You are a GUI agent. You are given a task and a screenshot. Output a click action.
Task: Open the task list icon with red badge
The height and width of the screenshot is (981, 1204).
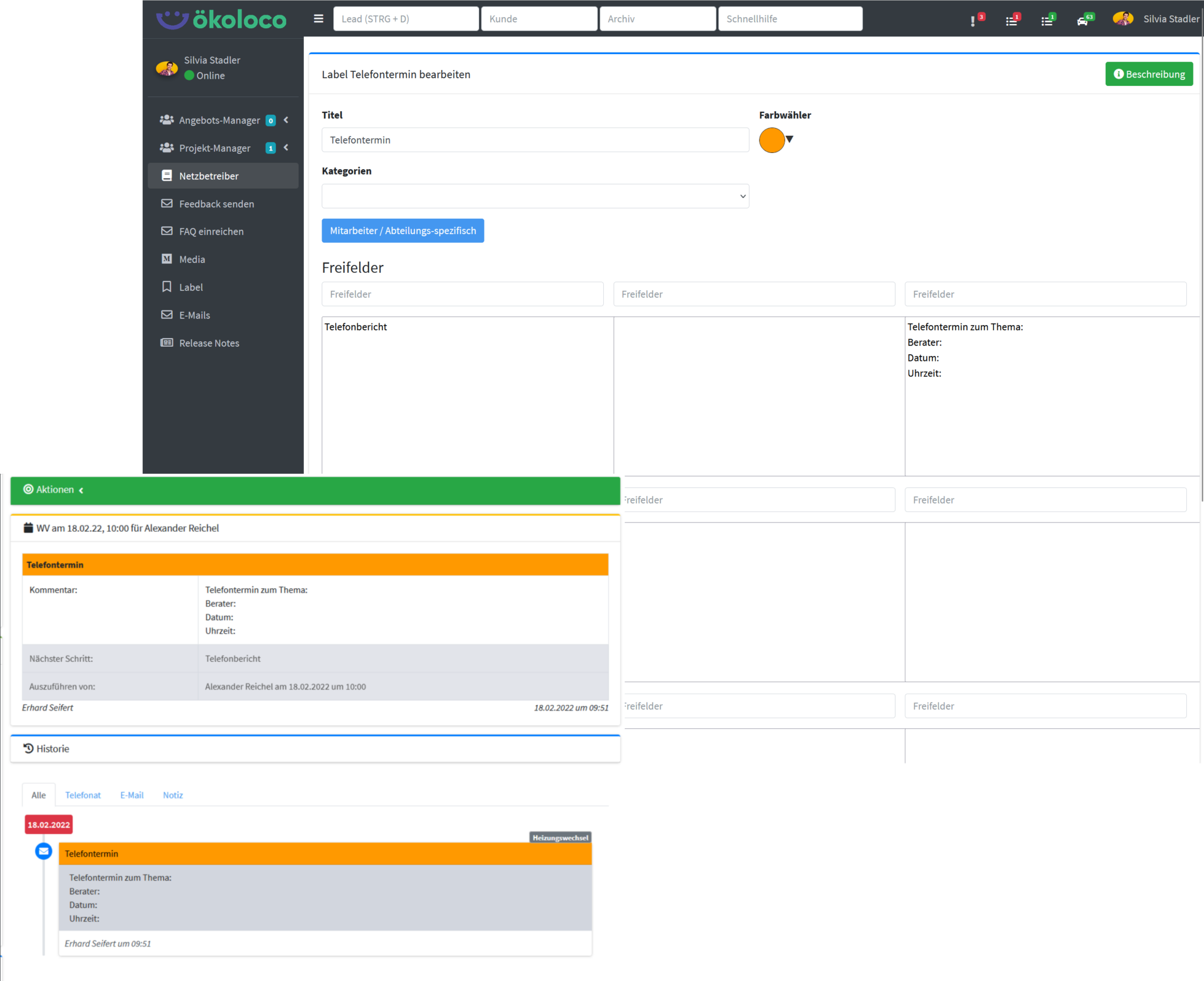pyautogui.click(x=1011, y=21)
